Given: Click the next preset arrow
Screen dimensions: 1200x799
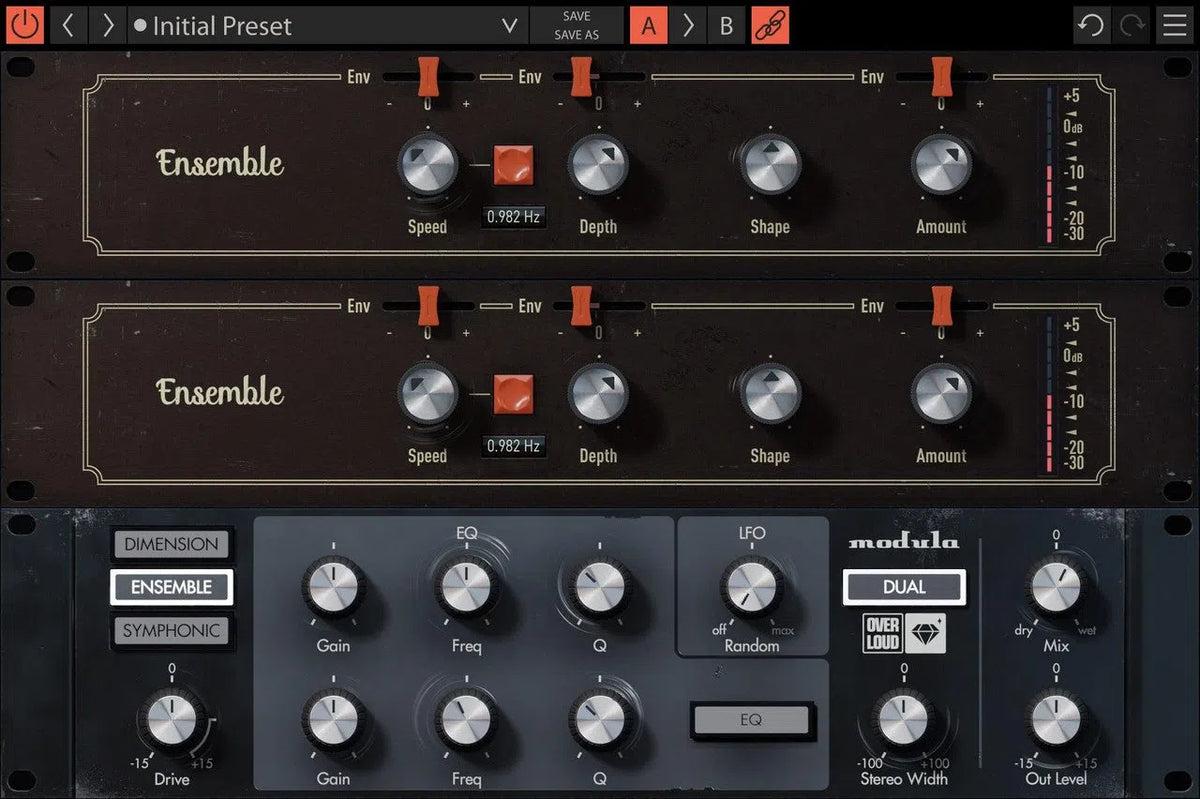Looking at the screenshot, I should click(x=108, y=25).
